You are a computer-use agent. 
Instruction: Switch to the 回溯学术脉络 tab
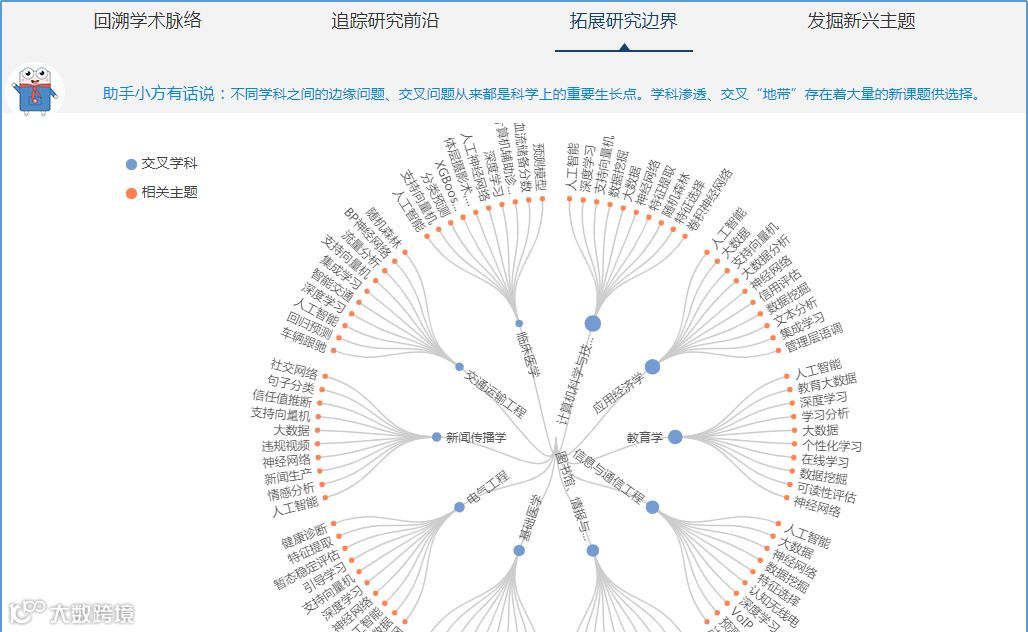(148, 21)
